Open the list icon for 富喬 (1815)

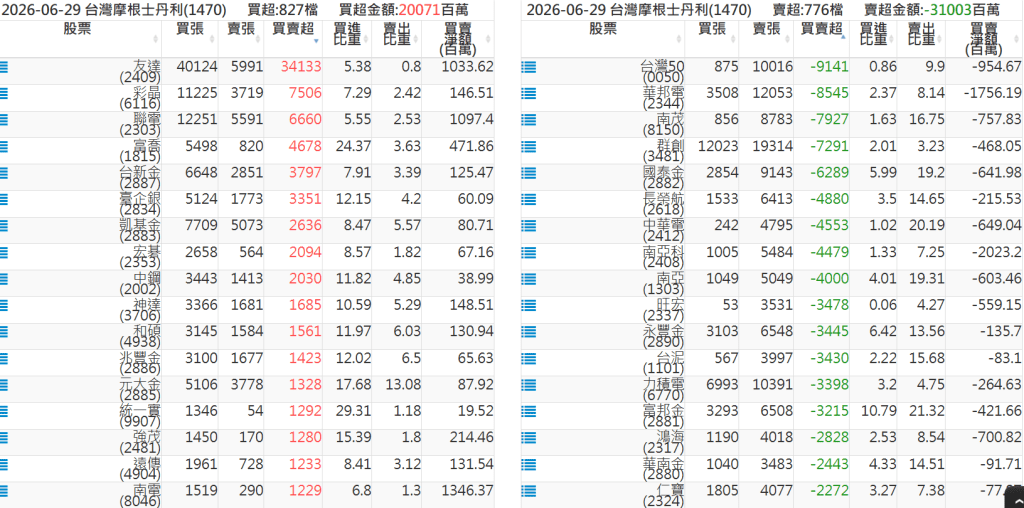pos(3,146)
